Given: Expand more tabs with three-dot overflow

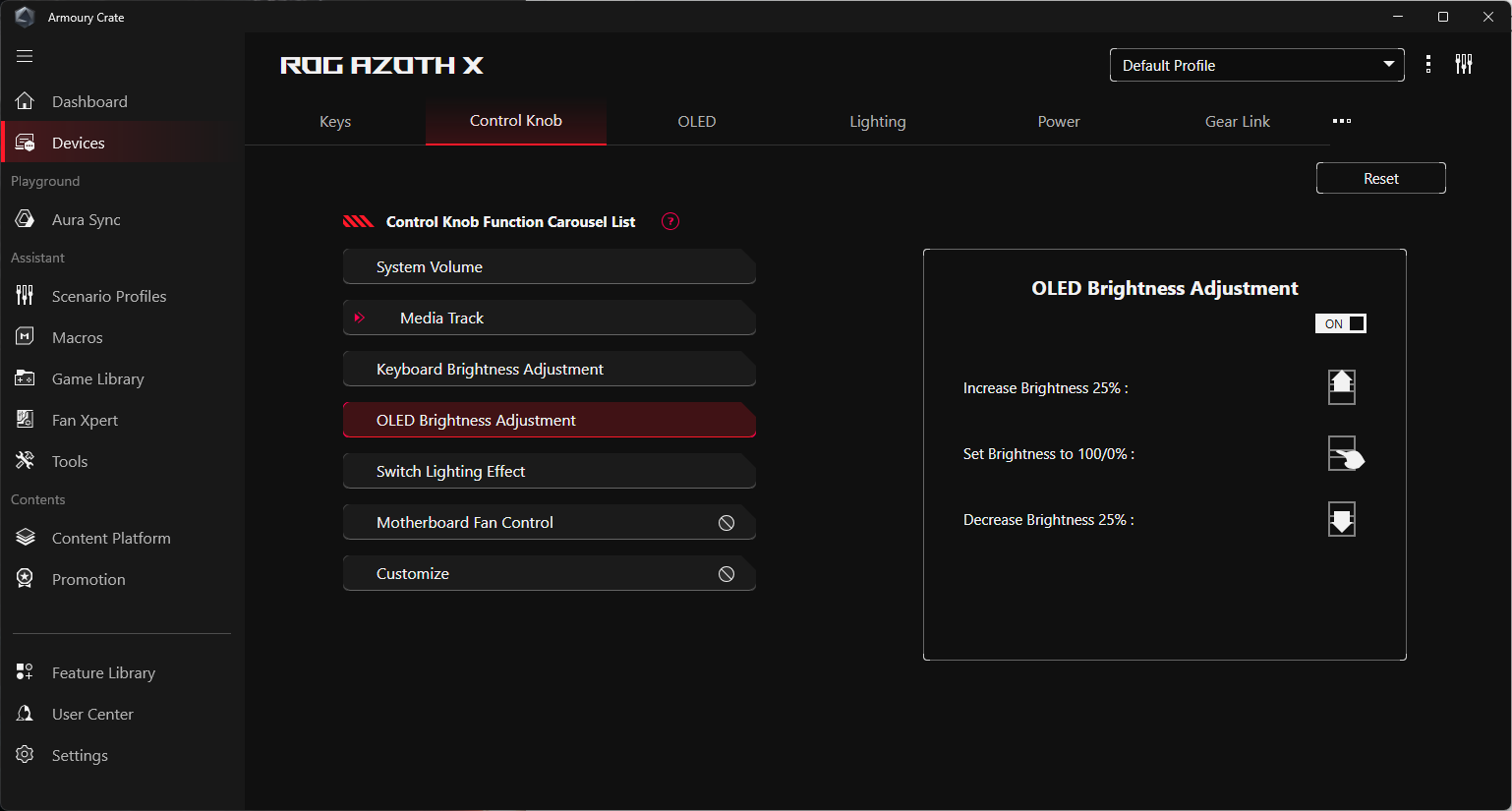Looking at the screenshot, I should 1342,121.
